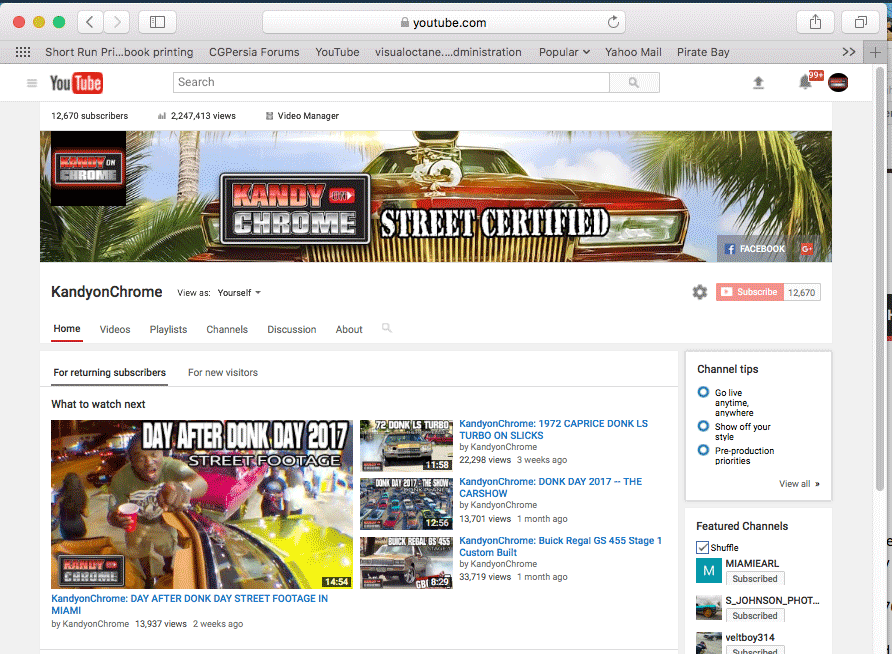Open S_JOHNSON_PHOT channel thumbnail

pyautogui.click(x=709, y=607)
